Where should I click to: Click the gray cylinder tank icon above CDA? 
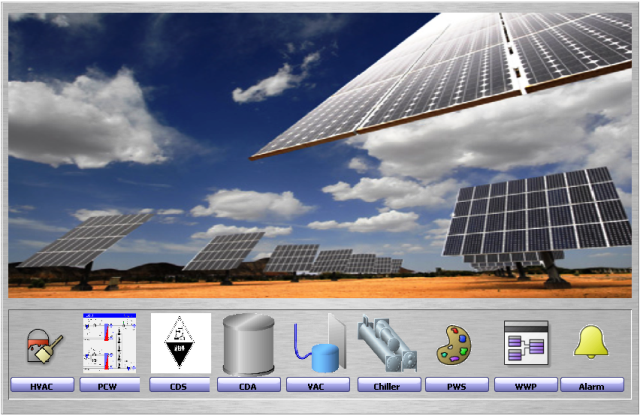pos(248,344)
